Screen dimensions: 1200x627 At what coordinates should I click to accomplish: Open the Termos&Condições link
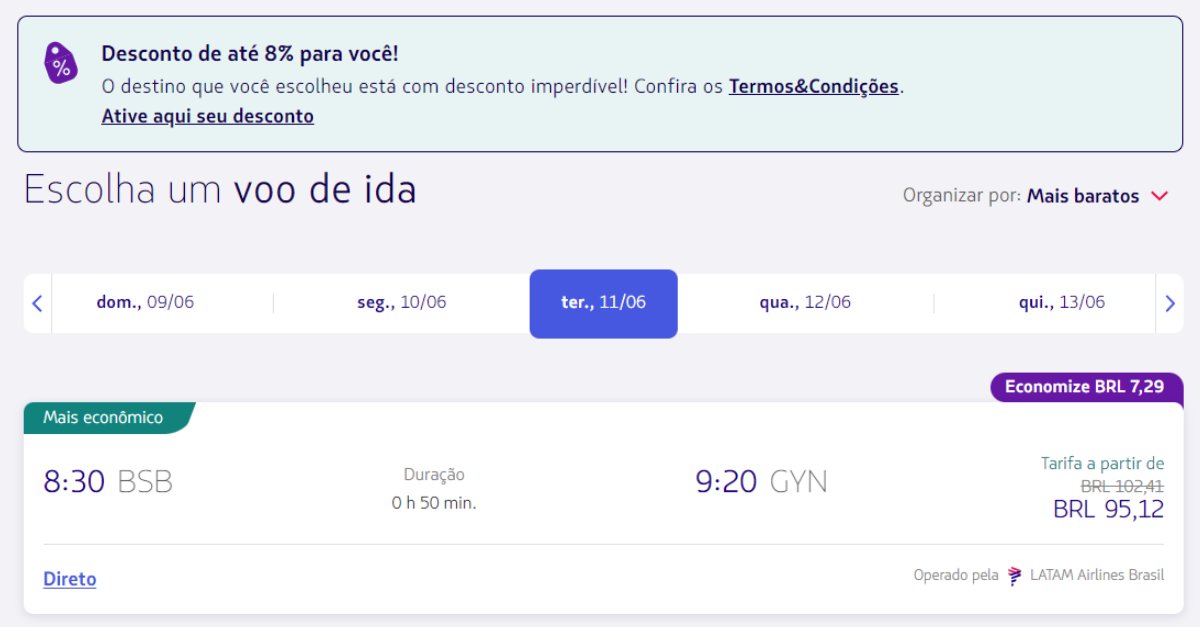pyautogui.click(x=814, y=86)
